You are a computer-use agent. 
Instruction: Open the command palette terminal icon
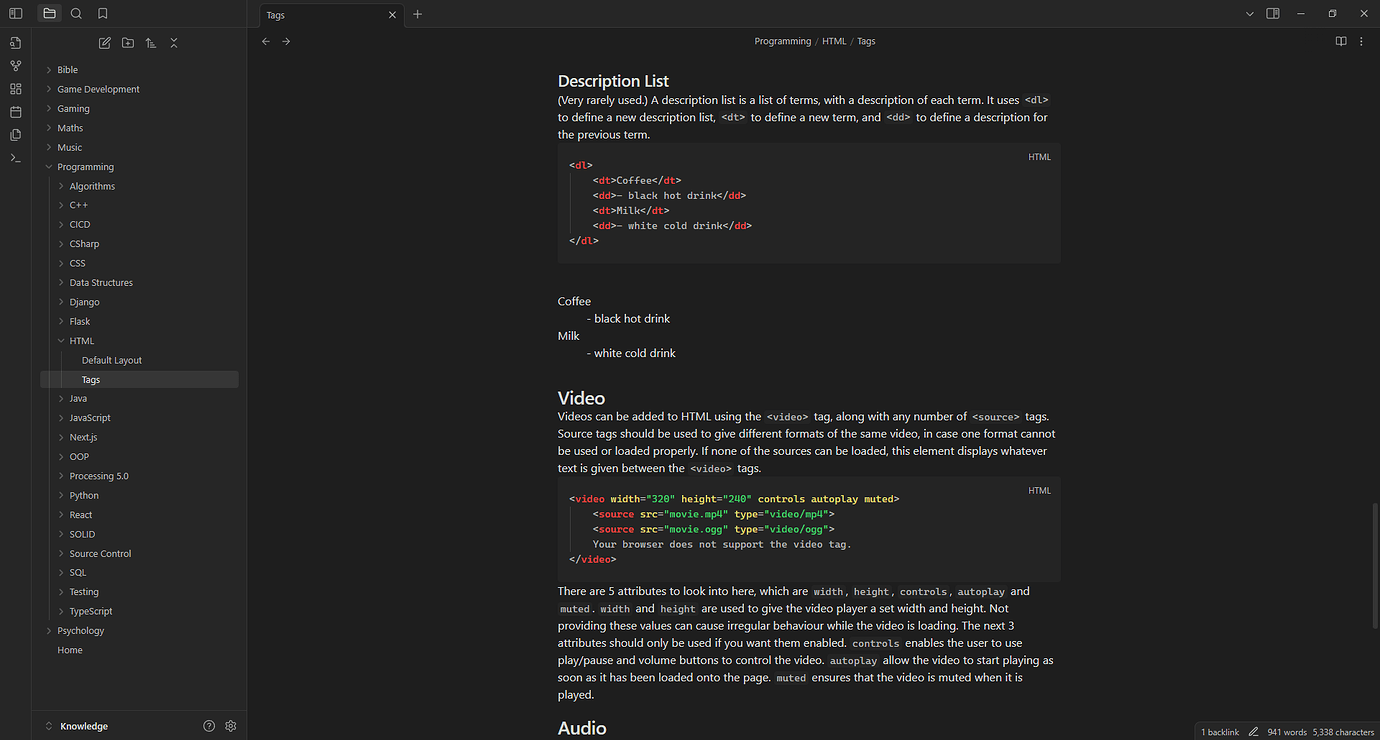(15, 158)
